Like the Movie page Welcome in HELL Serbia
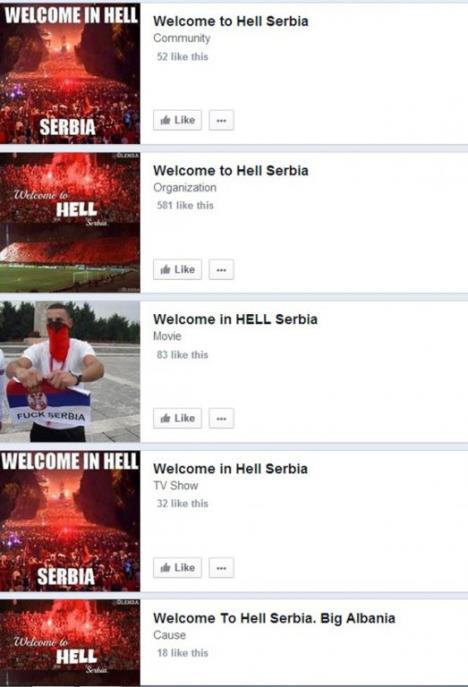The height and width of the screenshot is (687, 468). (177, 418)
